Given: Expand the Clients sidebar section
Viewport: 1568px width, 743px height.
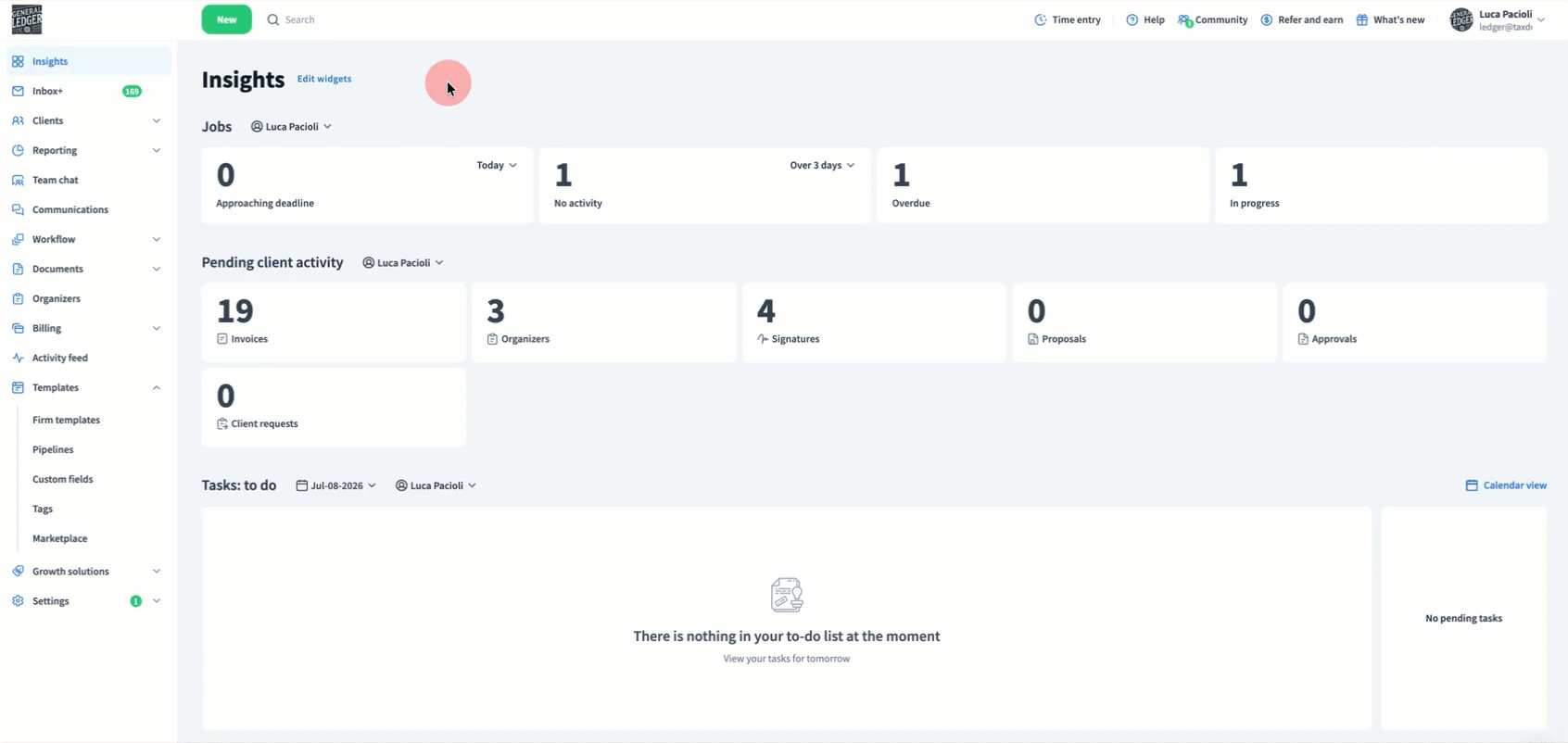Looking at the screenshot, I should 157,120.
